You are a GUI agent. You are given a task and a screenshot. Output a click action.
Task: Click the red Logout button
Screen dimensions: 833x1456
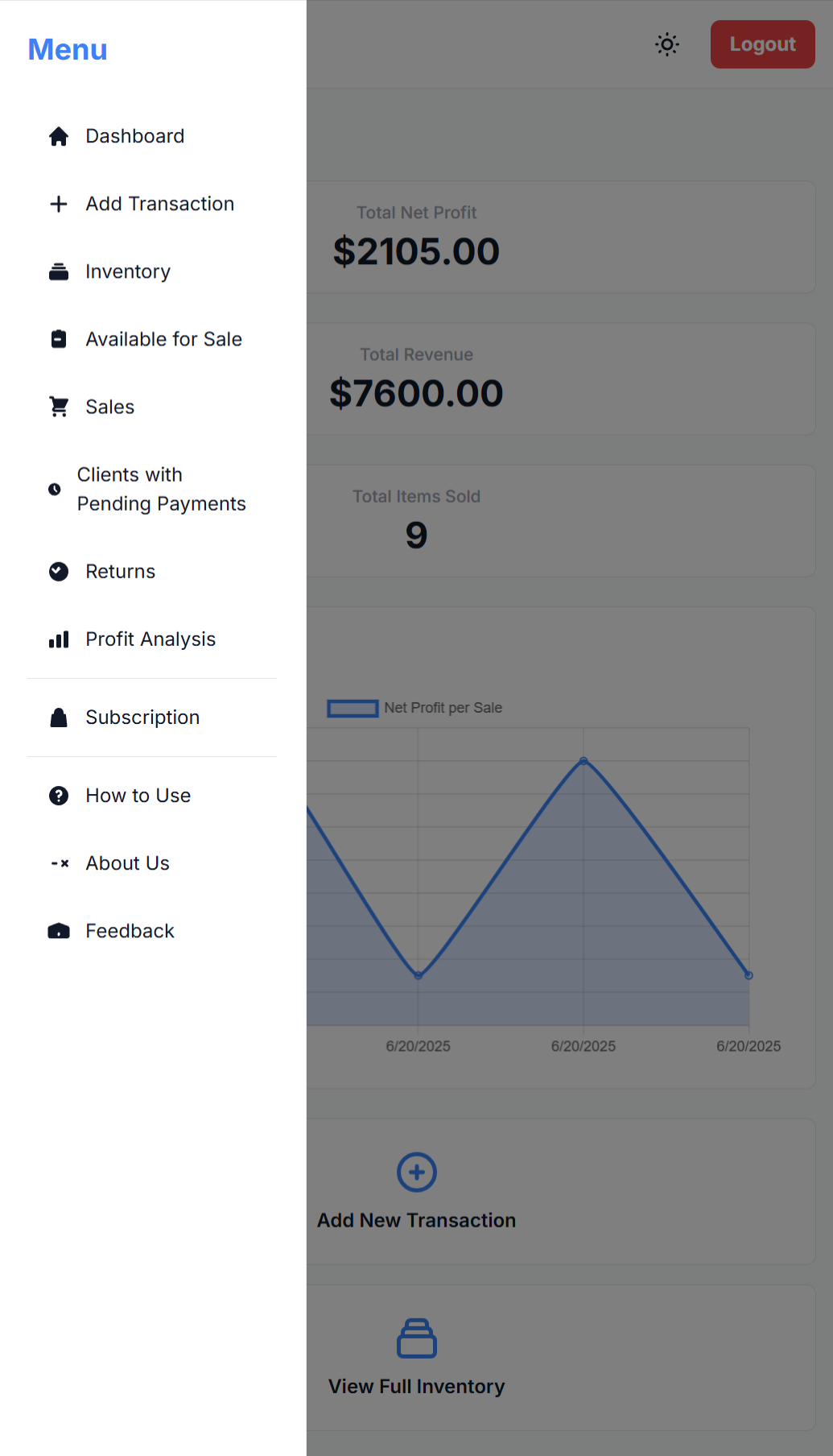pyautogui.click(x=762, y=44)
